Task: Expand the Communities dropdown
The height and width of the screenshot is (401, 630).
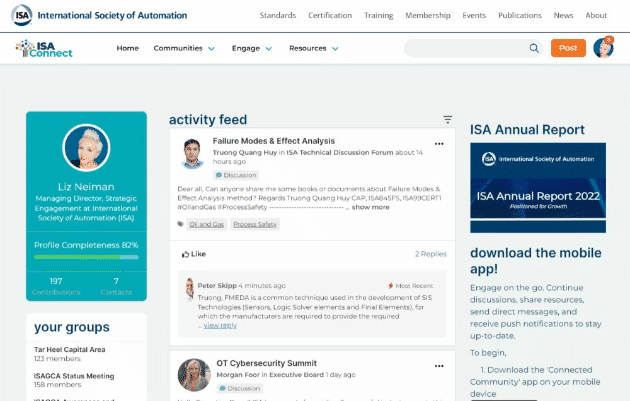Action: pos(184,48)
